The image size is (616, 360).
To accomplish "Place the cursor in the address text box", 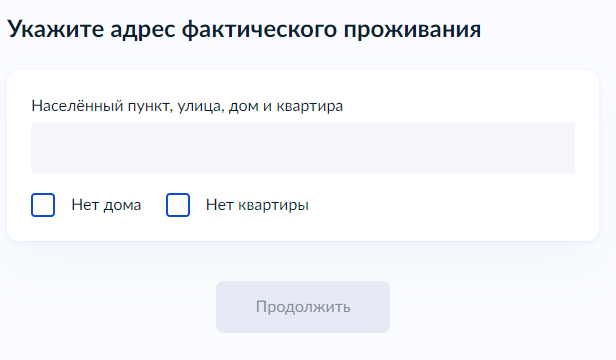I will 303,148.
